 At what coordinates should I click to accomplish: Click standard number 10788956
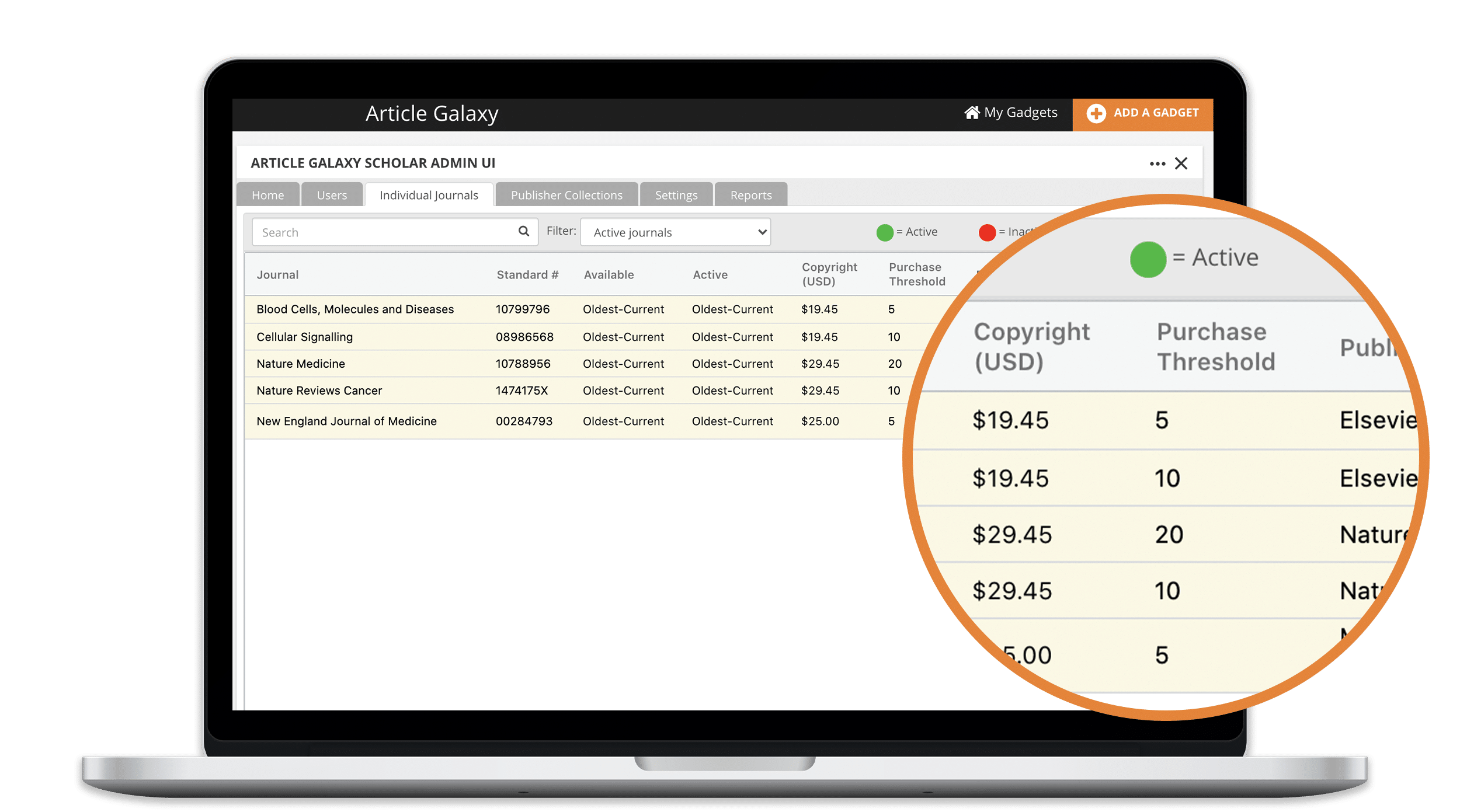[523, 364]
